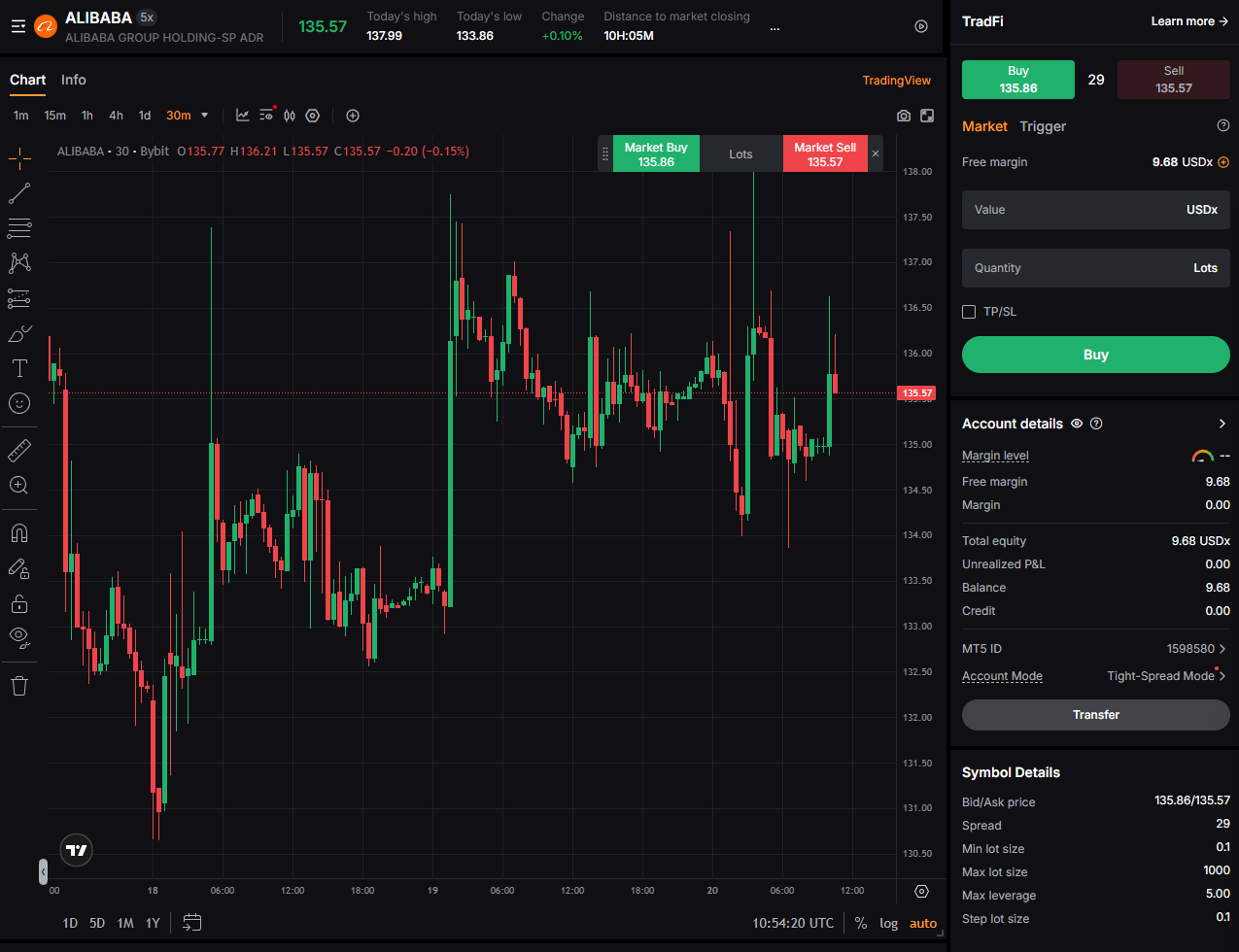Set timeframe to 15m
Image resolution: width=1239 pixels, height=952 pixels.
click(55, 116)
